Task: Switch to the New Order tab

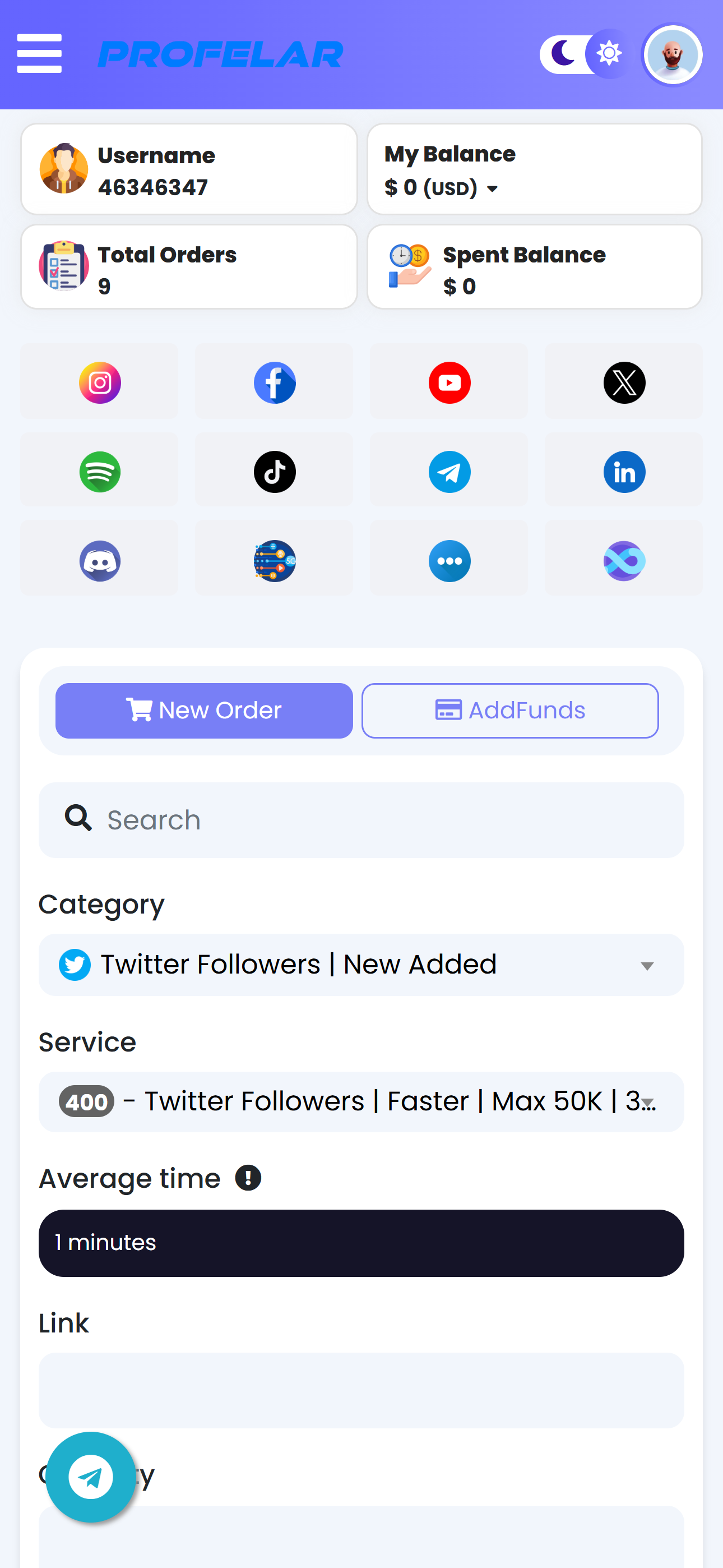Action: tap(204, 711)
